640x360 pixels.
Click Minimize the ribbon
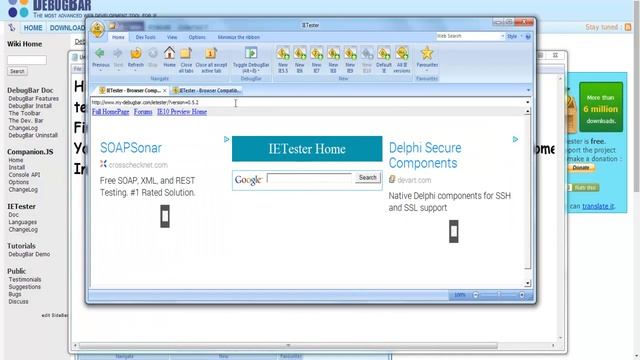(238, 37)
